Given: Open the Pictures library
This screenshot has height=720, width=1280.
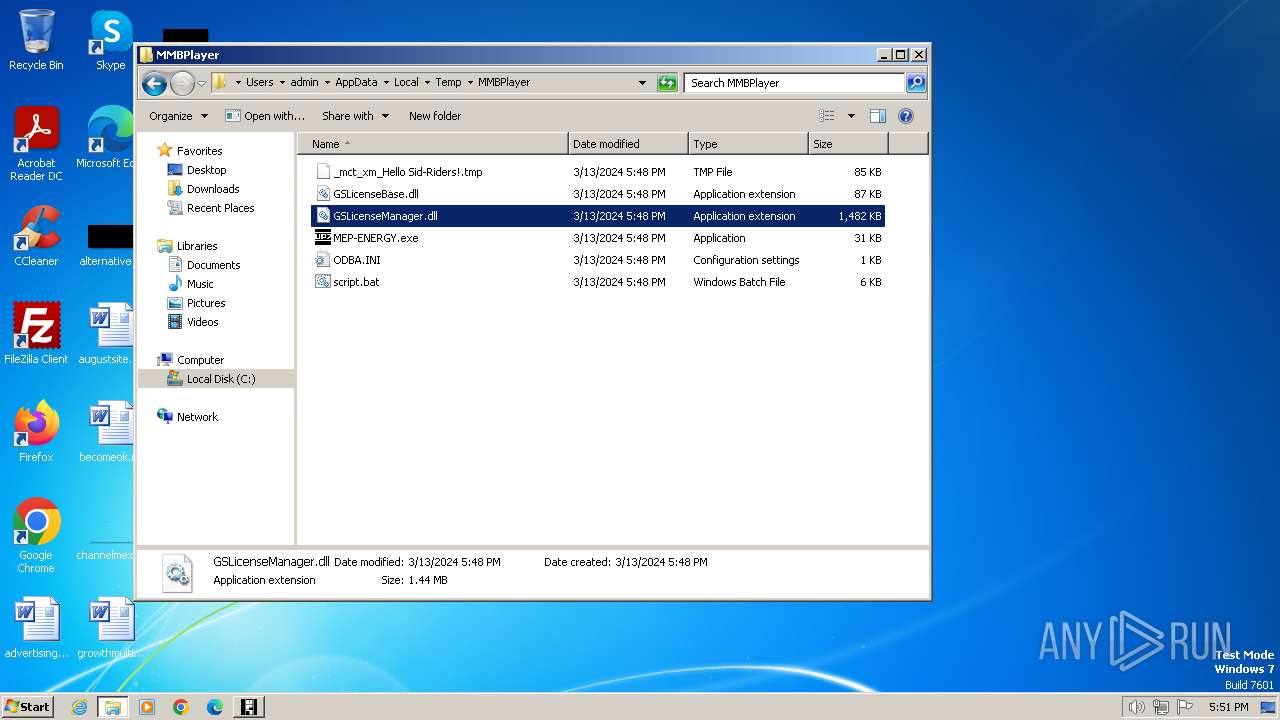Looking at the screenshot, I should click(206, 303).
